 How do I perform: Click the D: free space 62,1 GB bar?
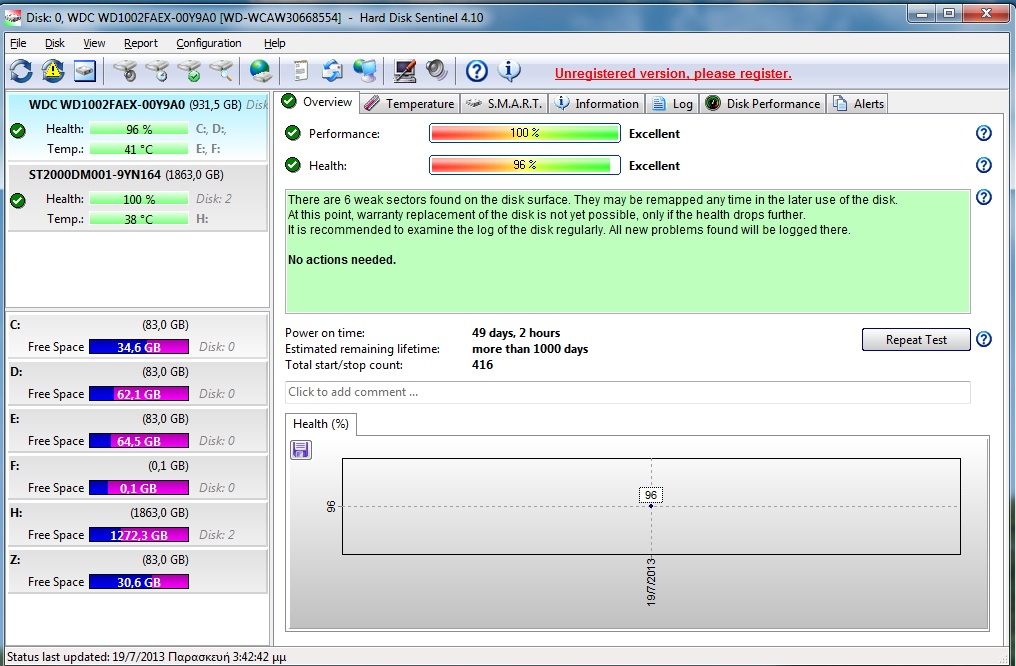pos(139,394)
